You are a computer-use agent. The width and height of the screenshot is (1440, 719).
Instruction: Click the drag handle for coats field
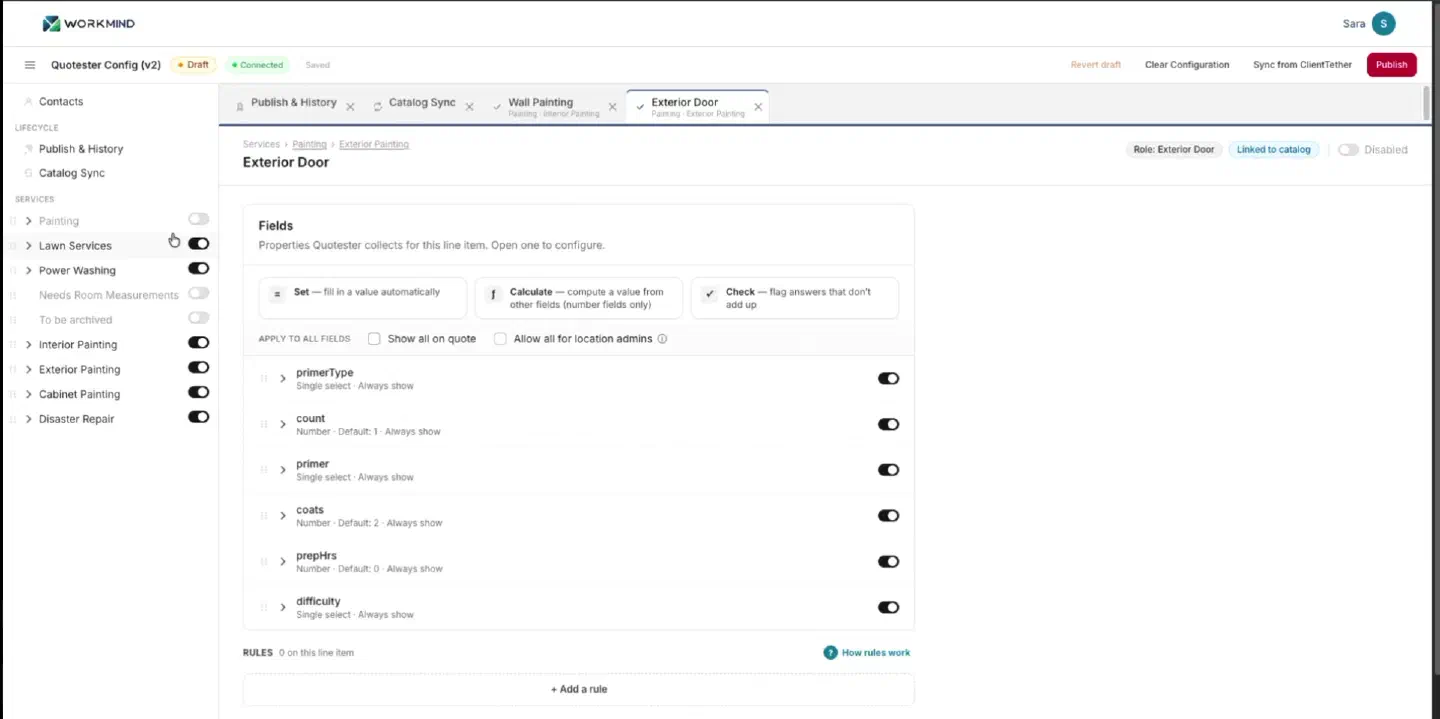click(264, 516)
